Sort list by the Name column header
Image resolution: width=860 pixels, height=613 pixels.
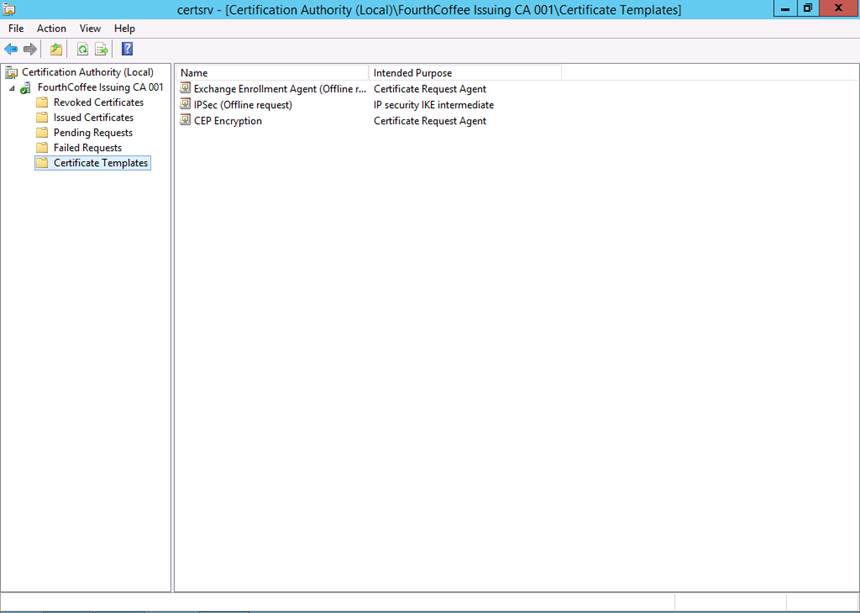point(270,73)
